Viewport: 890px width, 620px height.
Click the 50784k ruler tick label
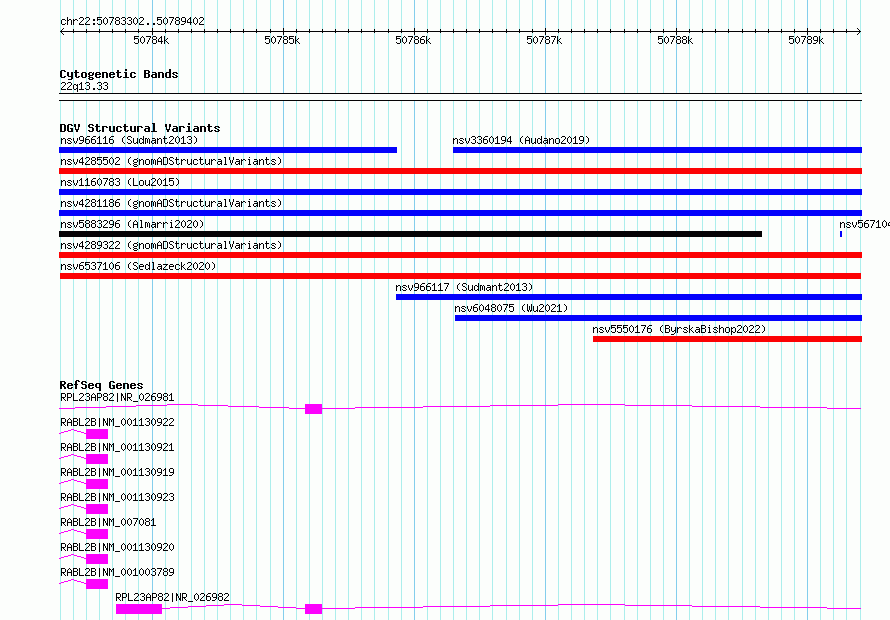(x=151, y=40)
